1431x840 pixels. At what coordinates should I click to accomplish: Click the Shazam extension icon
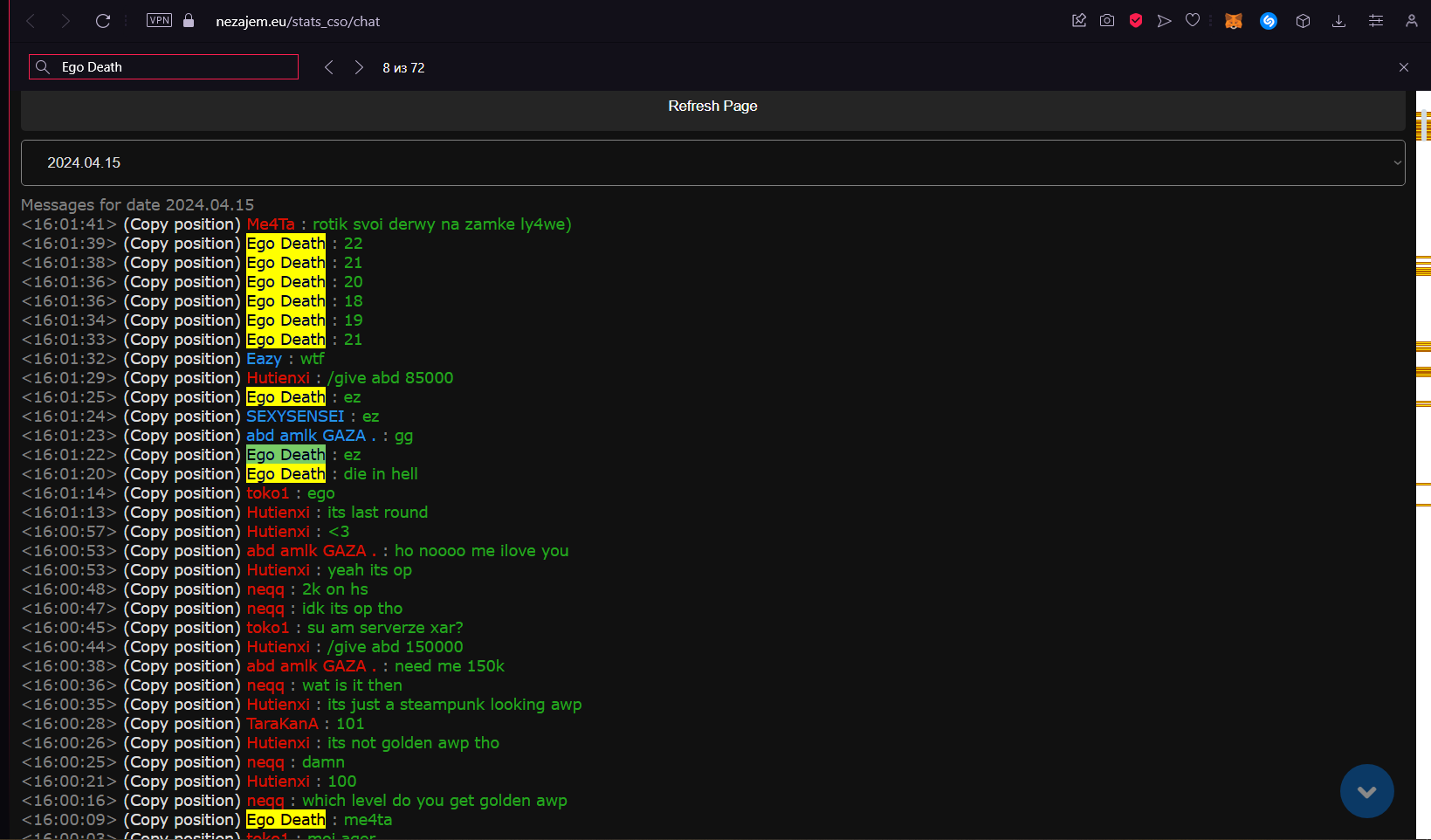click(x=1269, y=21)
